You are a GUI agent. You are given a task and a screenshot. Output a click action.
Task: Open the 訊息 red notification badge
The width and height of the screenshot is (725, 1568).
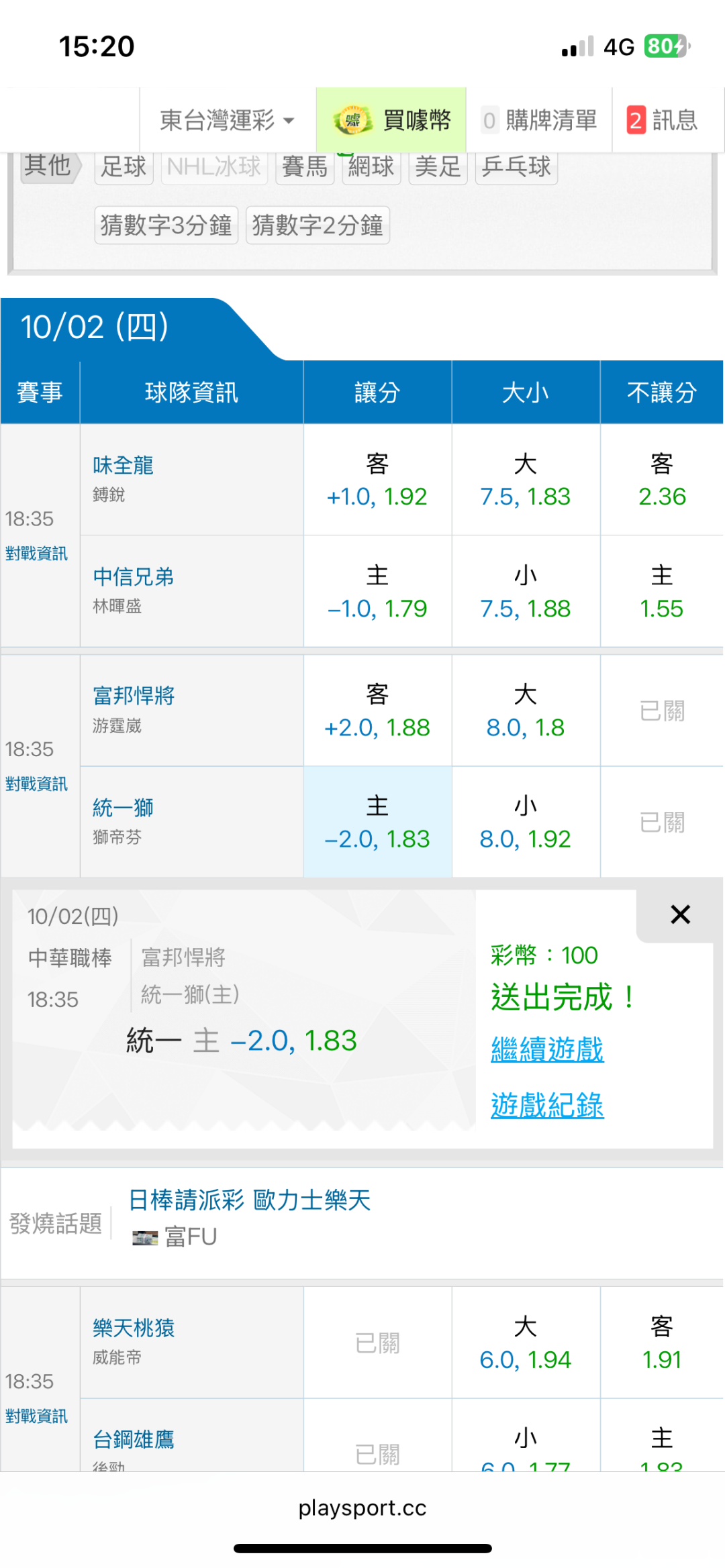(x=636, y=121)
